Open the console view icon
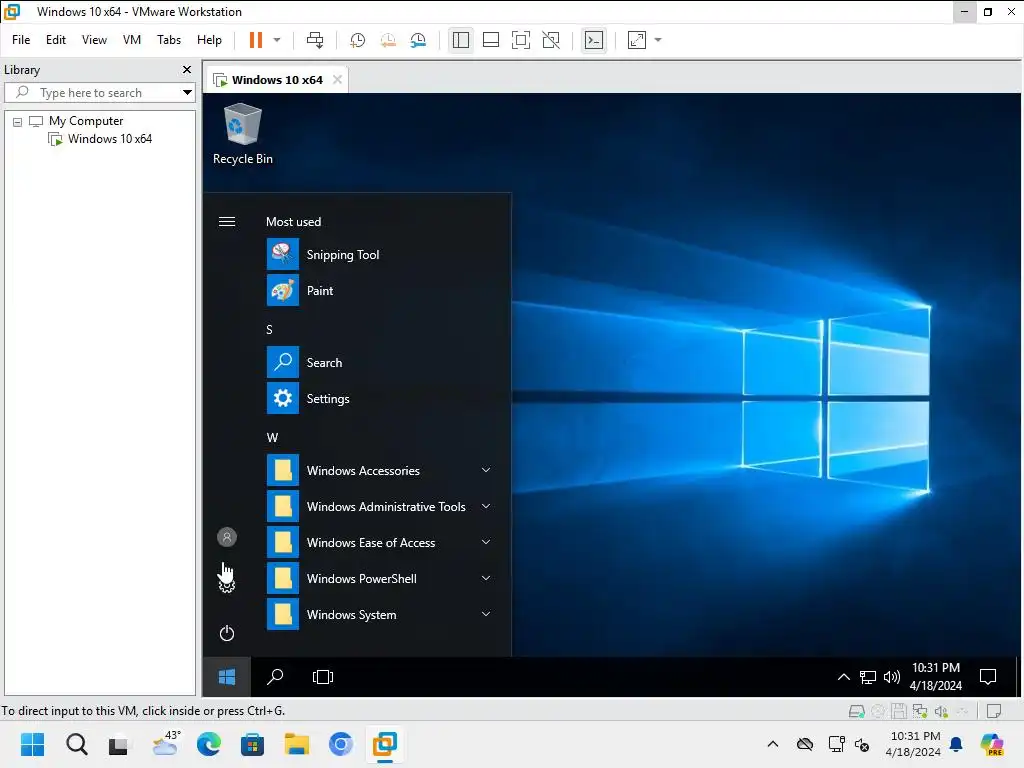 tap(594, 40)
